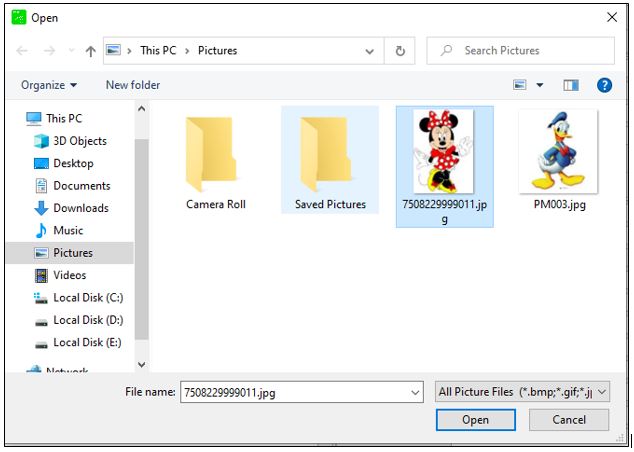
Task: Go up one folder level
Action: click(91, 51)
